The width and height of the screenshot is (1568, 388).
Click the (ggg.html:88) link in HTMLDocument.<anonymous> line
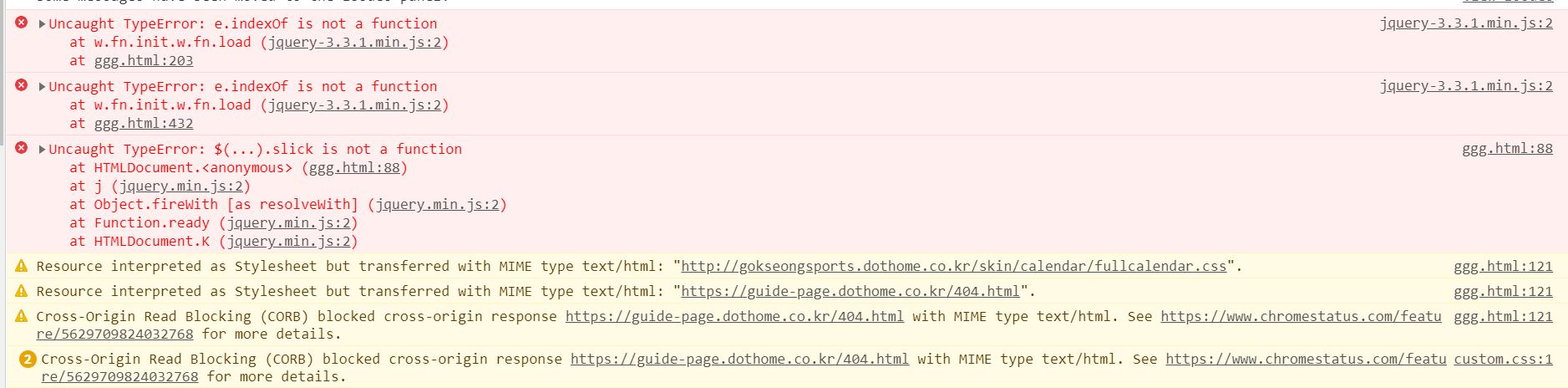(x=354, y=167)
